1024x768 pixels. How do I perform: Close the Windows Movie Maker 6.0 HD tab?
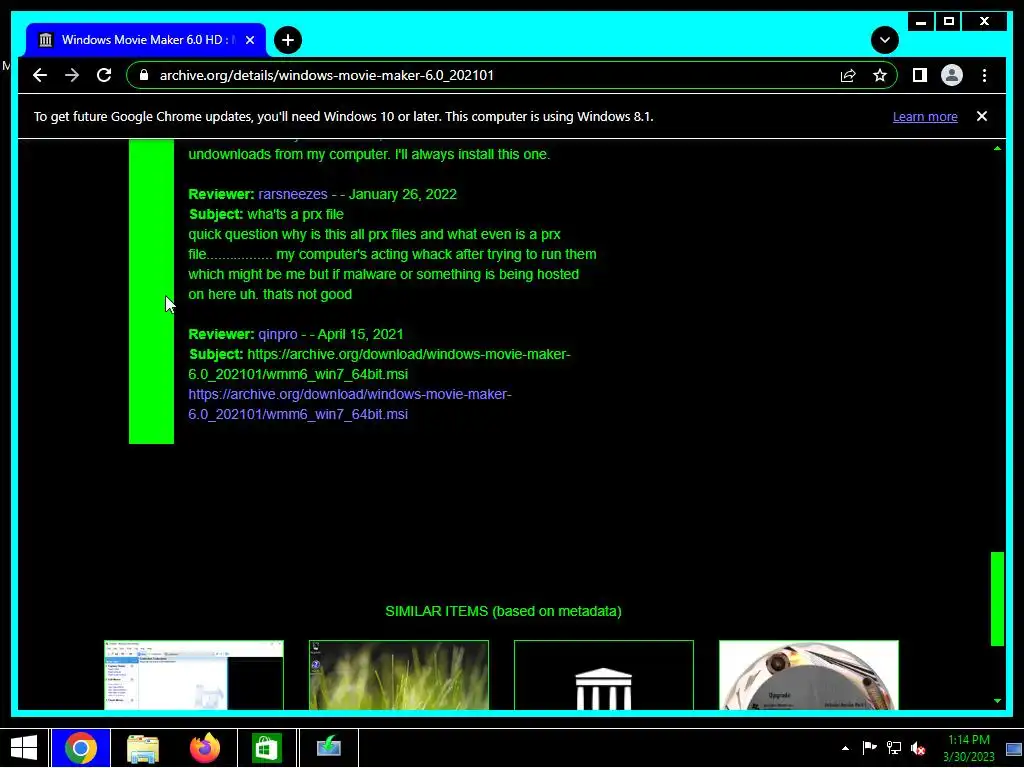249,40
